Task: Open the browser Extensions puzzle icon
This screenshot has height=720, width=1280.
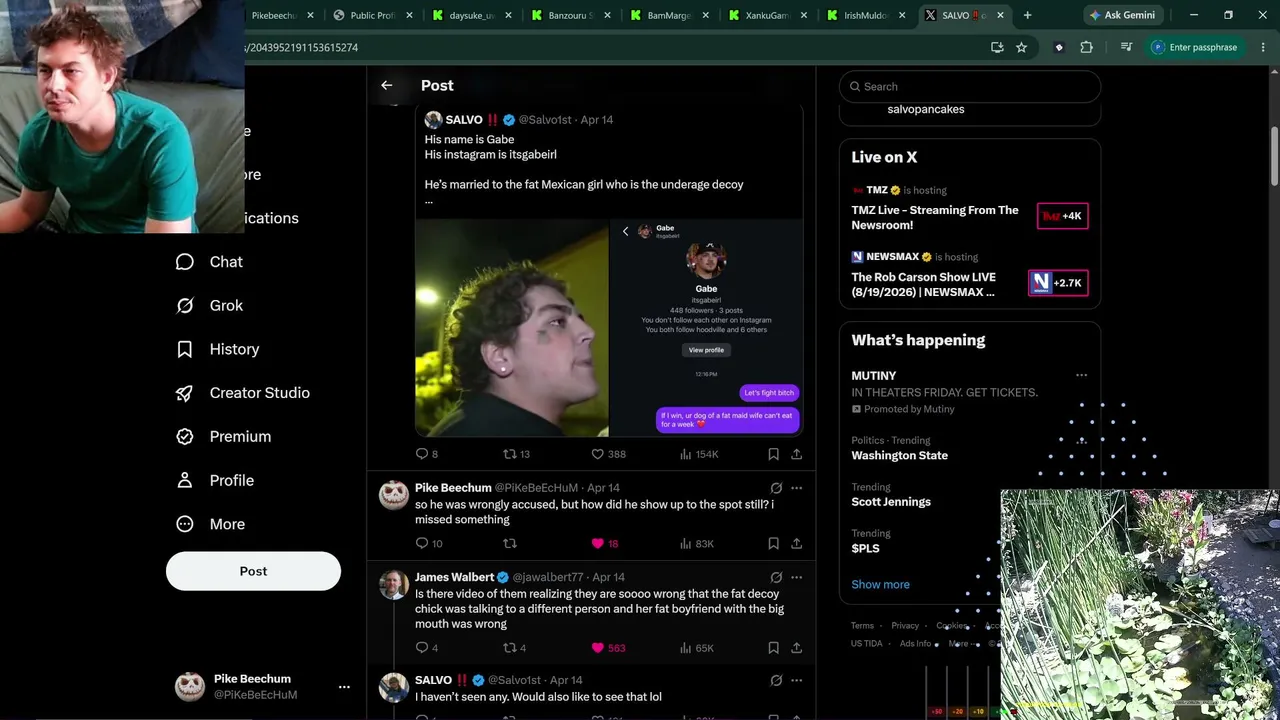Action: (x=1086, y=47)
